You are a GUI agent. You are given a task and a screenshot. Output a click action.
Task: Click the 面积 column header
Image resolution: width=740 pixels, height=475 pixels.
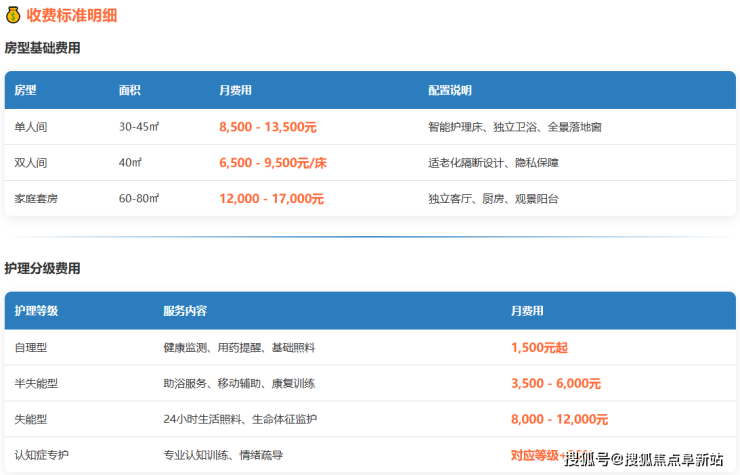point(130,90)
